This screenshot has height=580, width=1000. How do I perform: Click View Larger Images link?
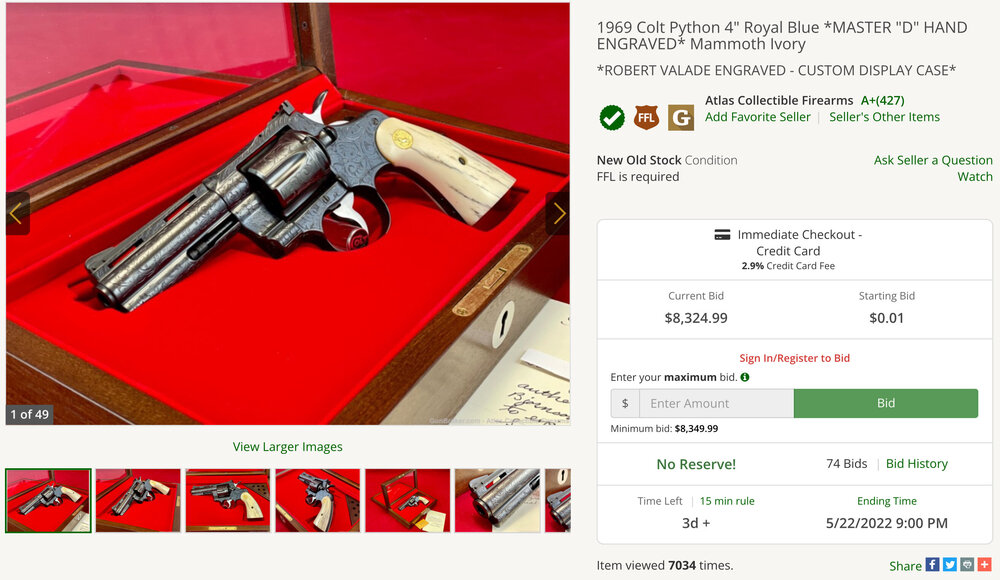coord(288,447)
